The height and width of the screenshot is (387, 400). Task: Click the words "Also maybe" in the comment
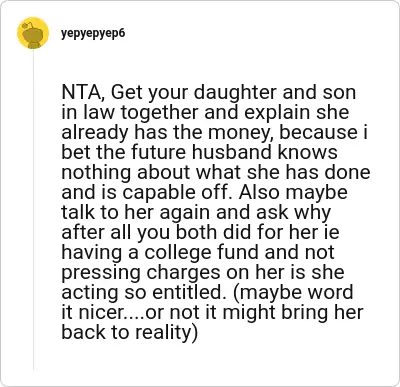click(x=293, y=192)
